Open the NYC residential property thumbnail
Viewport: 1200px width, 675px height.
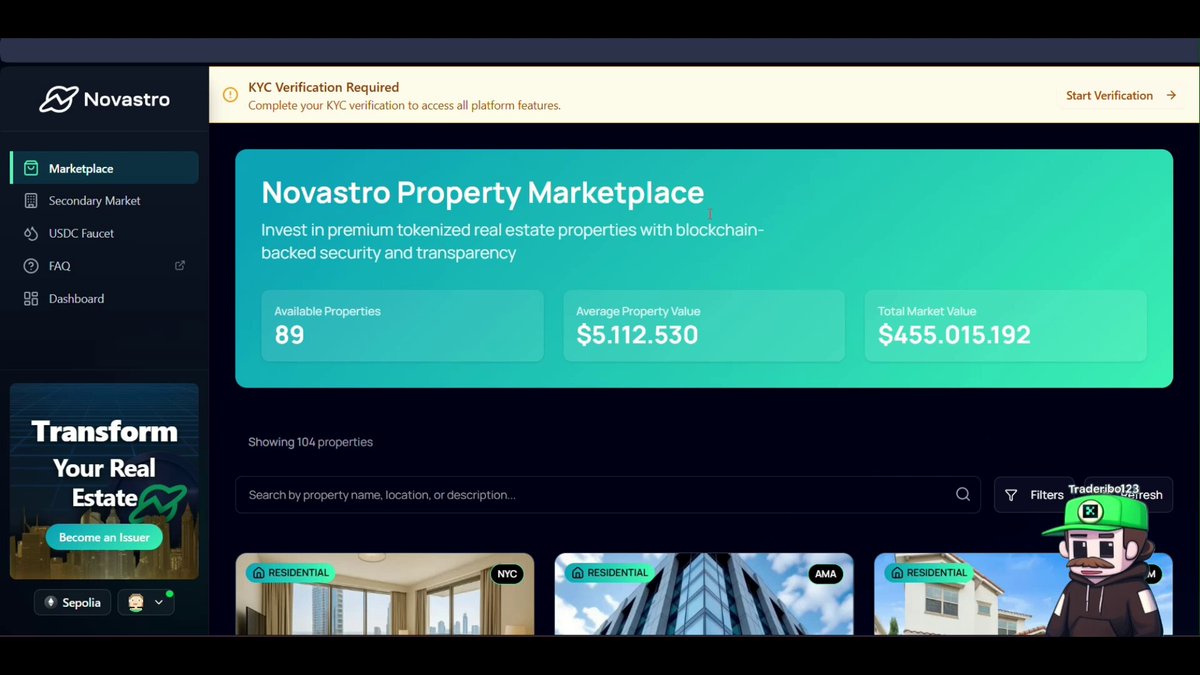[385, 594]
